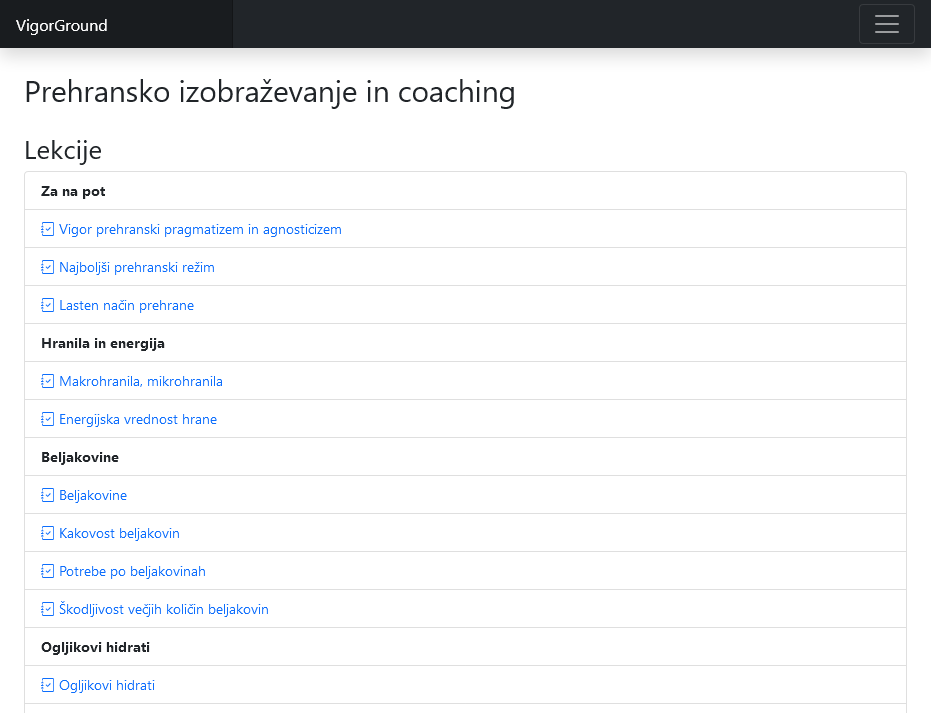Open the Makrohranila, mikrohranila lesson
Image resolution: width=931 pixels, height=713 pixels.
[x=141, y=381]
